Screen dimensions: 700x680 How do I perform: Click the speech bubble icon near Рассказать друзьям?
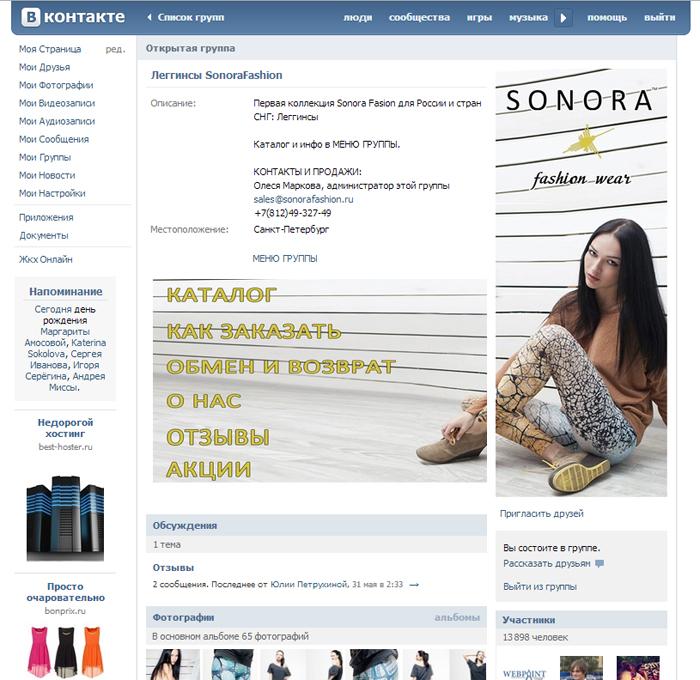point(600,563)
